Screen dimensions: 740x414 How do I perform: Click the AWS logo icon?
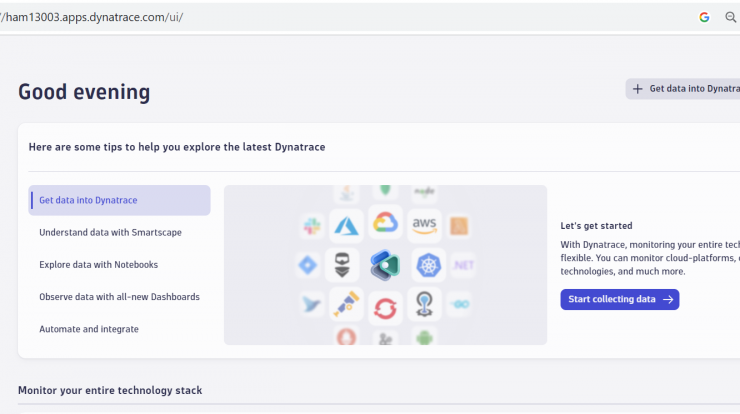(x=424, y=225)
